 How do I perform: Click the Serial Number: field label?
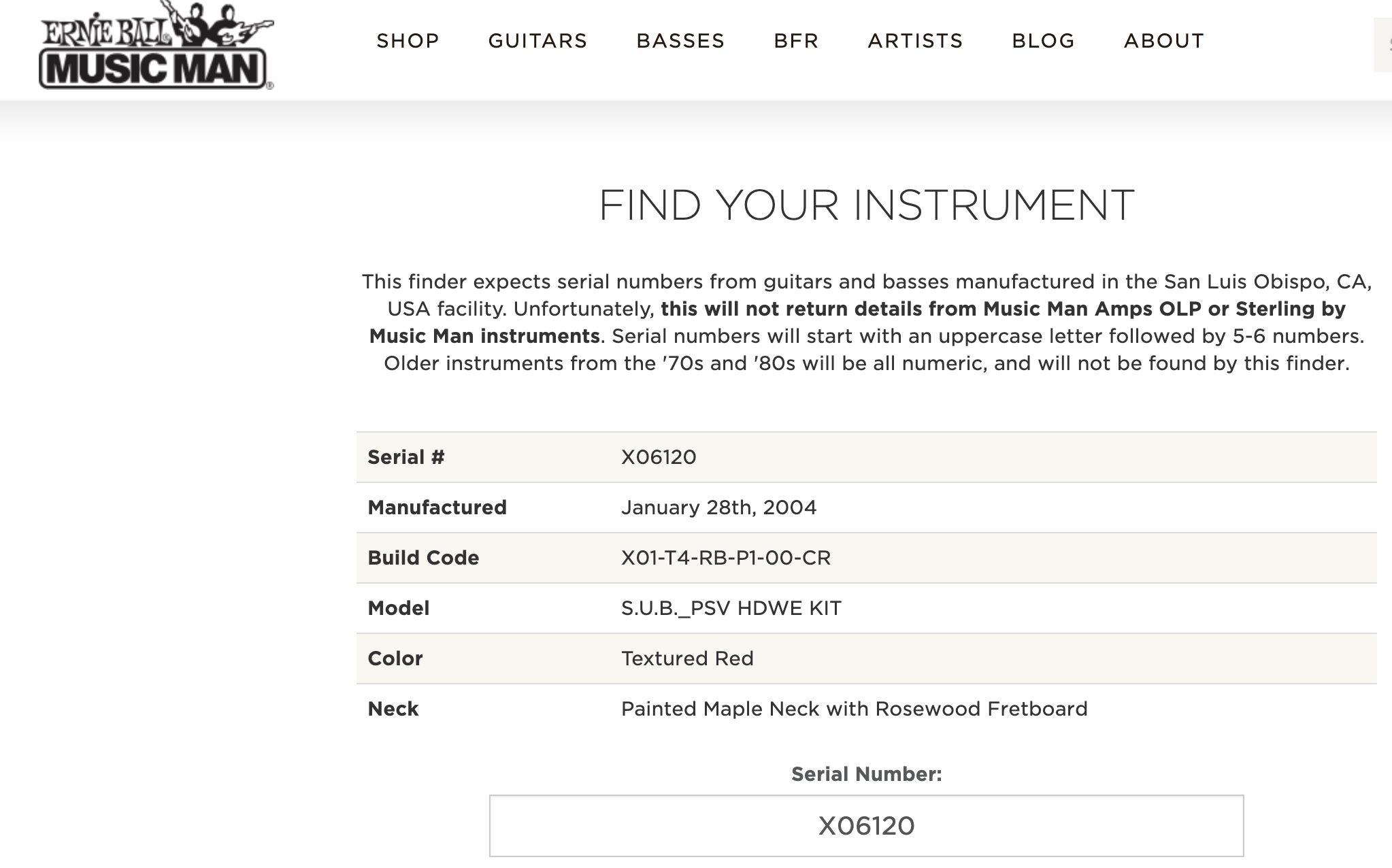(x=866, y=774)
